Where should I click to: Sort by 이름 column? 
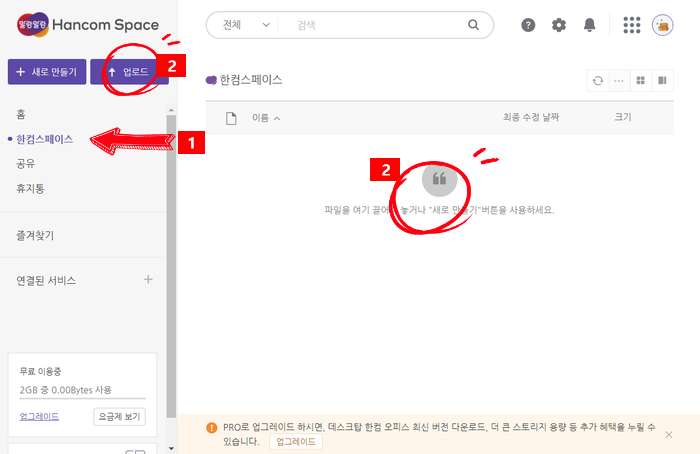click(266, 118)
